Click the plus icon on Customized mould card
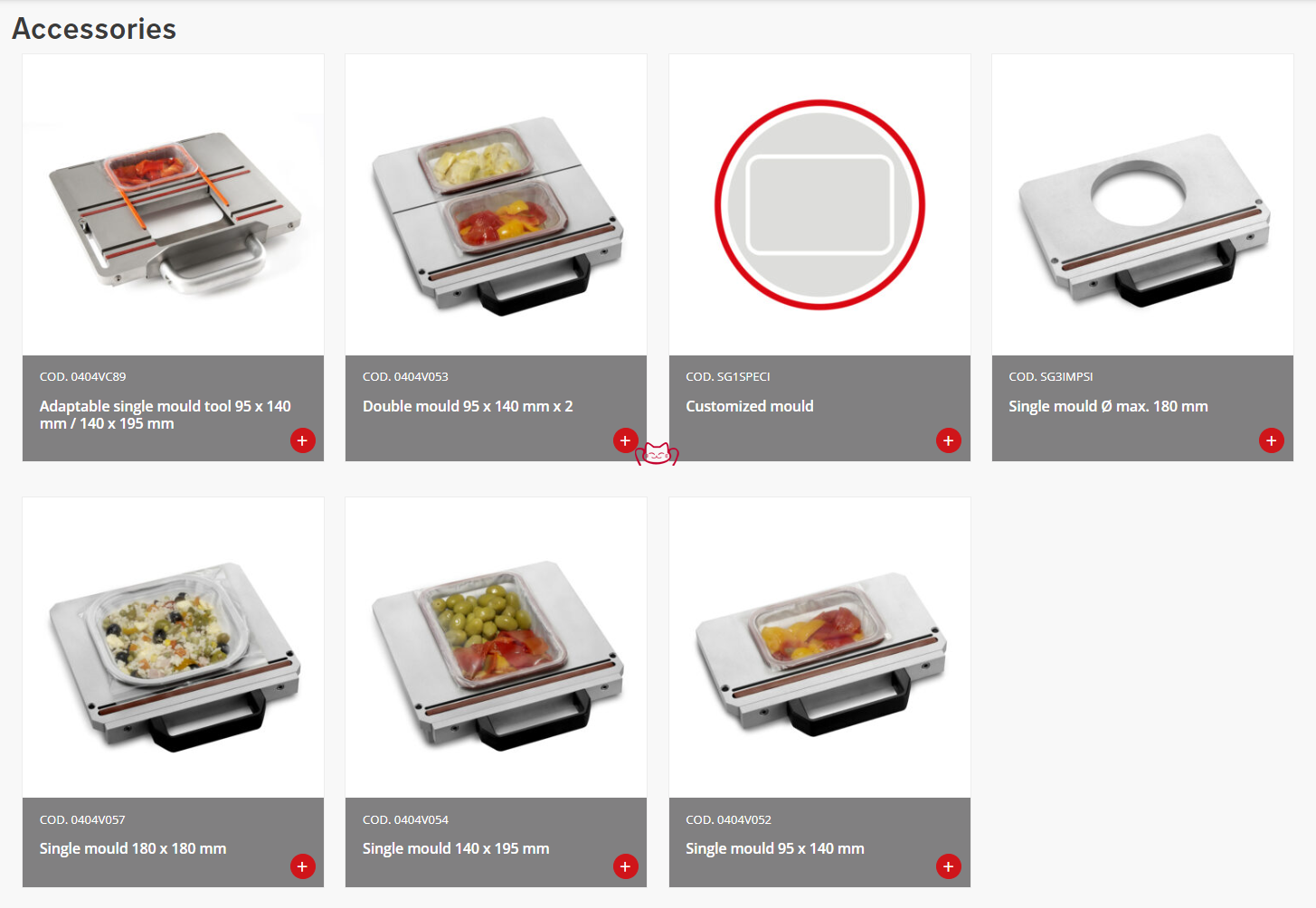The image size is (1316, 908). (x=948, y=440)
